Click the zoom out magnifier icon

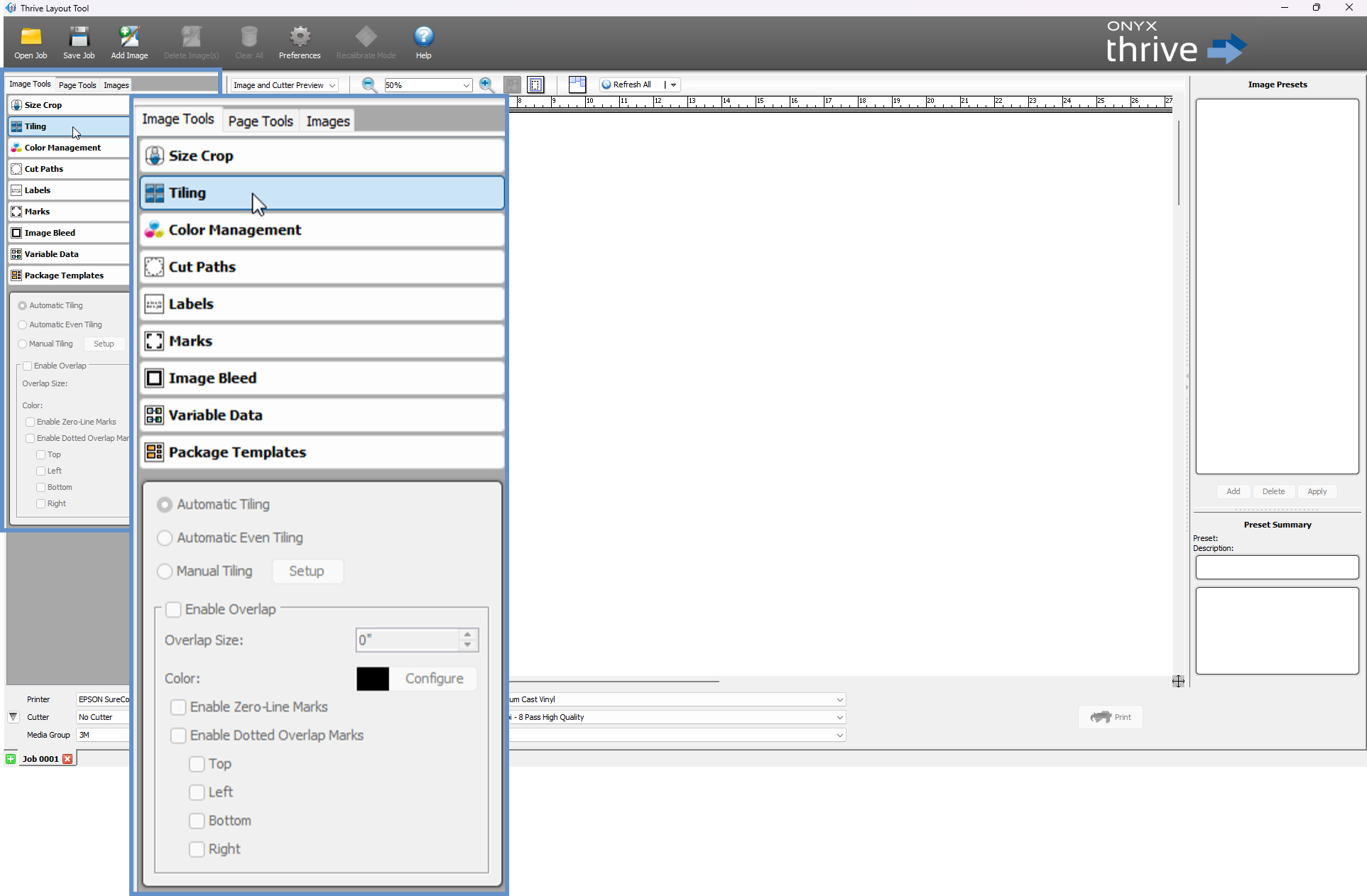coord(369,85)
